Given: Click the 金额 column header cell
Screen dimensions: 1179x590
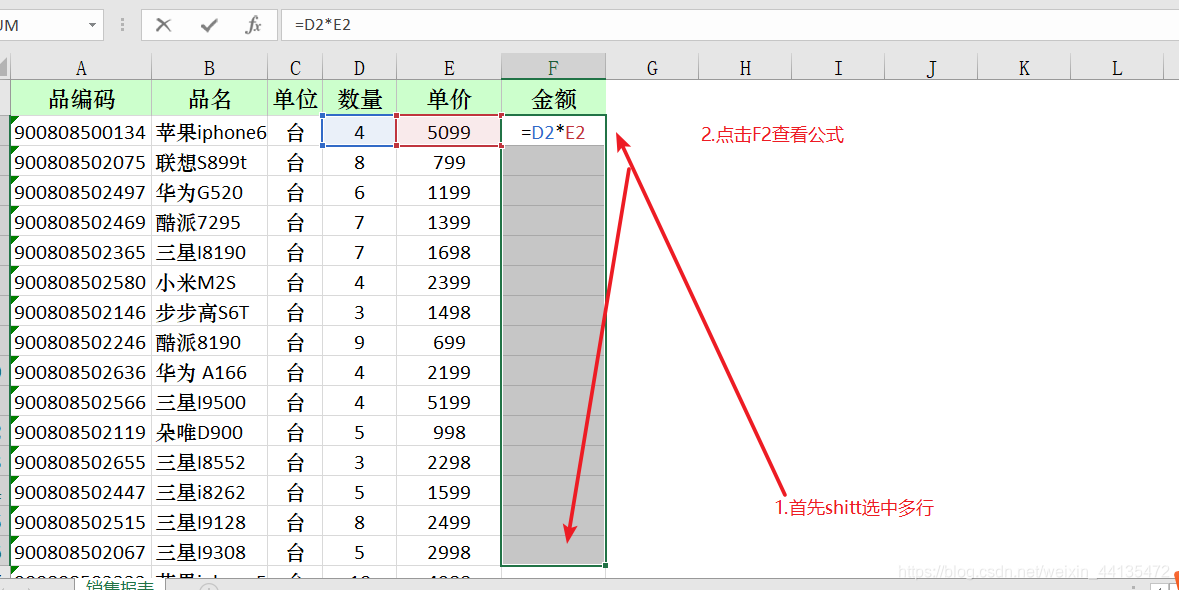Looking at the screenshot, I should coord(552,97).
